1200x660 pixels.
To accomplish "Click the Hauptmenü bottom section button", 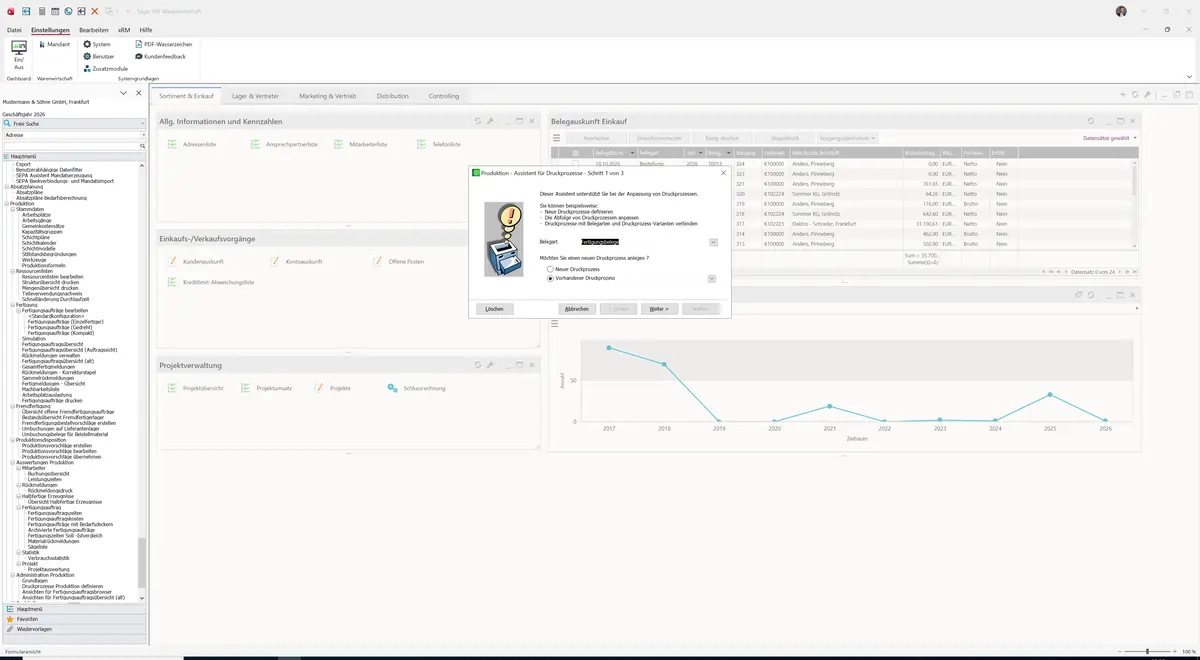I will (x=74, y=608).
